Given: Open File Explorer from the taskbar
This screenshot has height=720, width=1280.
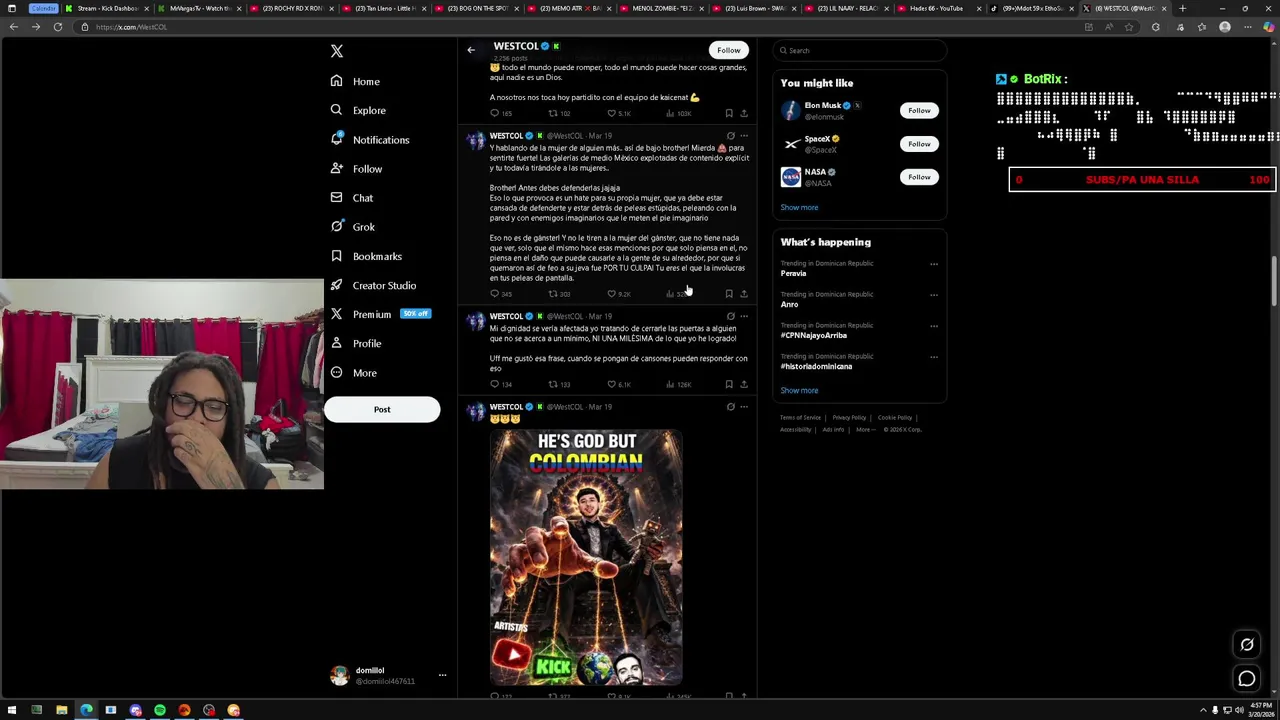Looking at the screenshot, I should click(61, 710).
